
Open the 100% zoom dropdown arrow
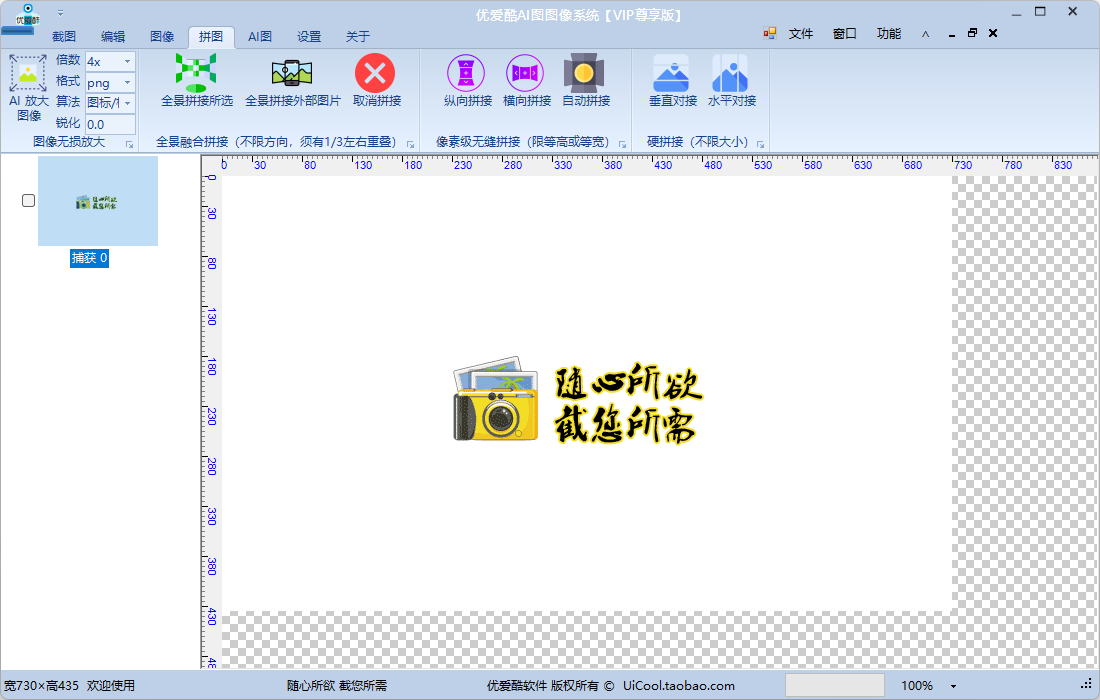pos(953,686)
